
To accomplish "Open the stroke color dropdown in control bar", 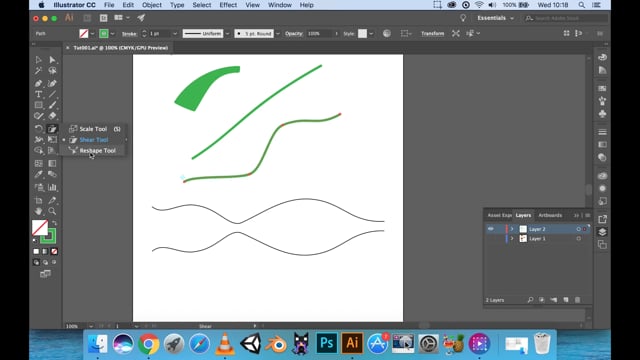I will [x=112, y=34].
